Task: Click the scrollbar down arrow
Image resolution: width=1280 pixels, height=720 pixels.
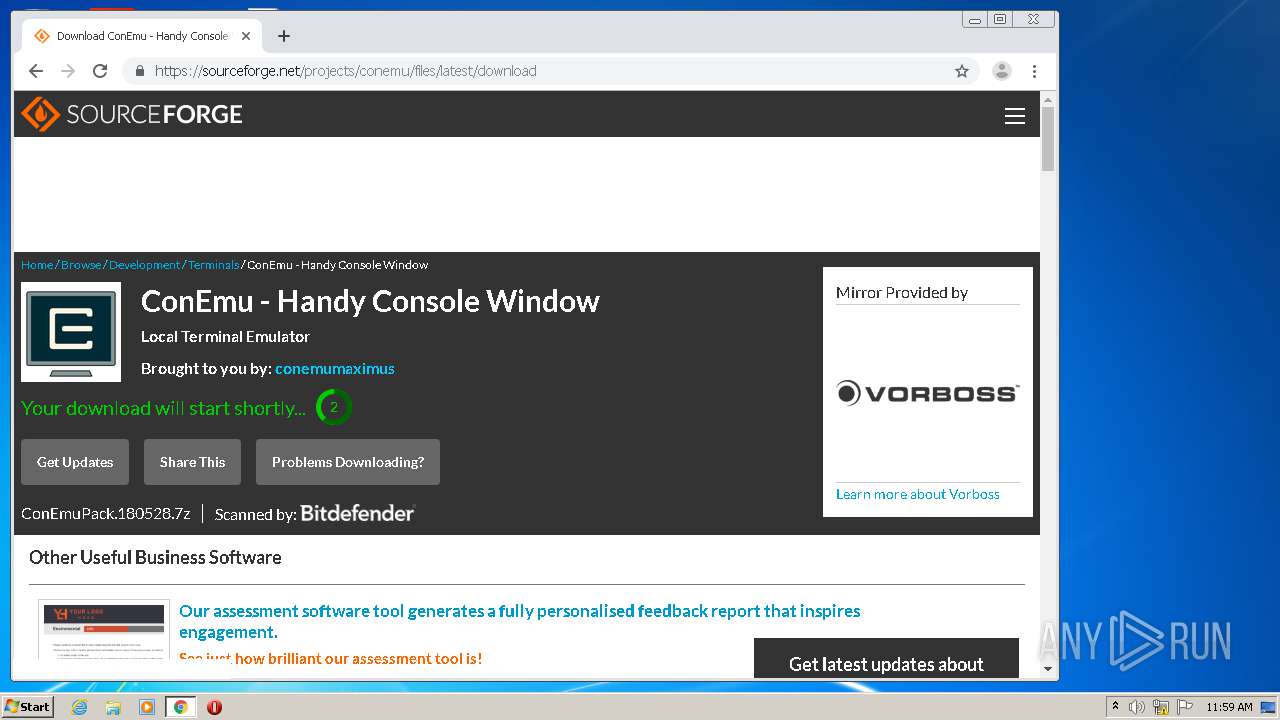Action: point(1048,669)
